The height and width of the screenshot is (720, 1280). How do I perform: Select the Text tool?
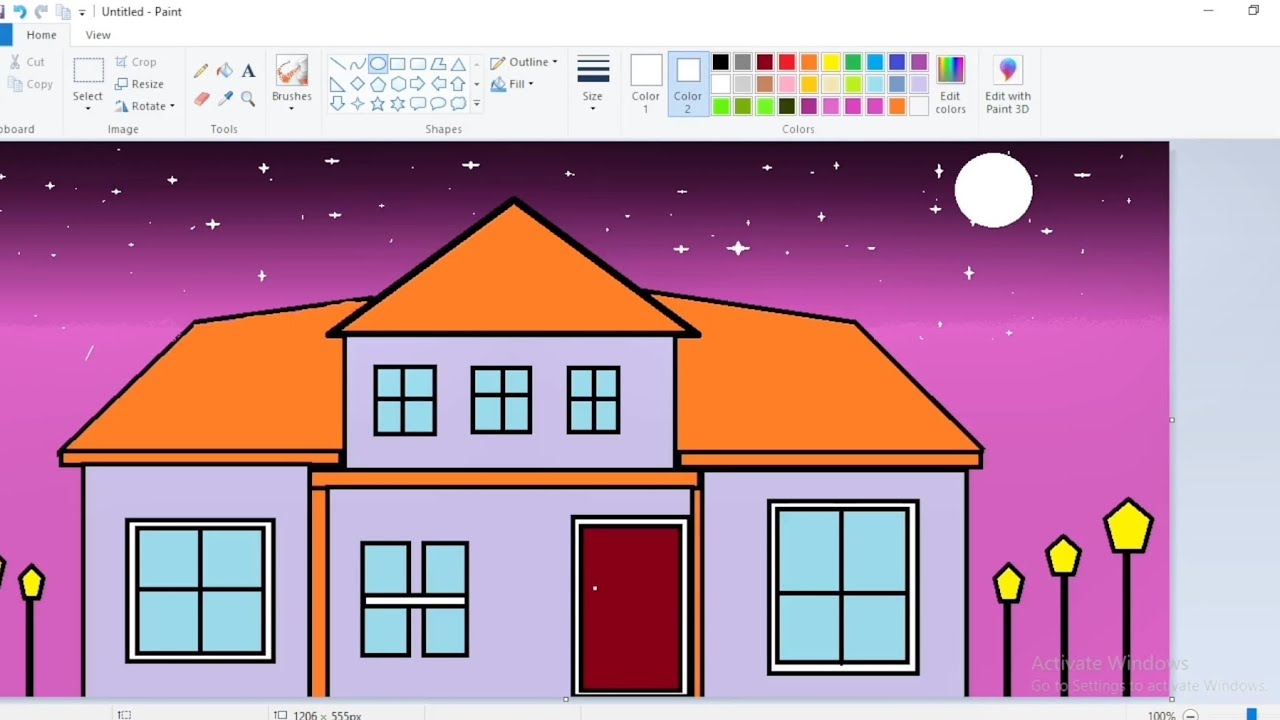pos(249,71)
